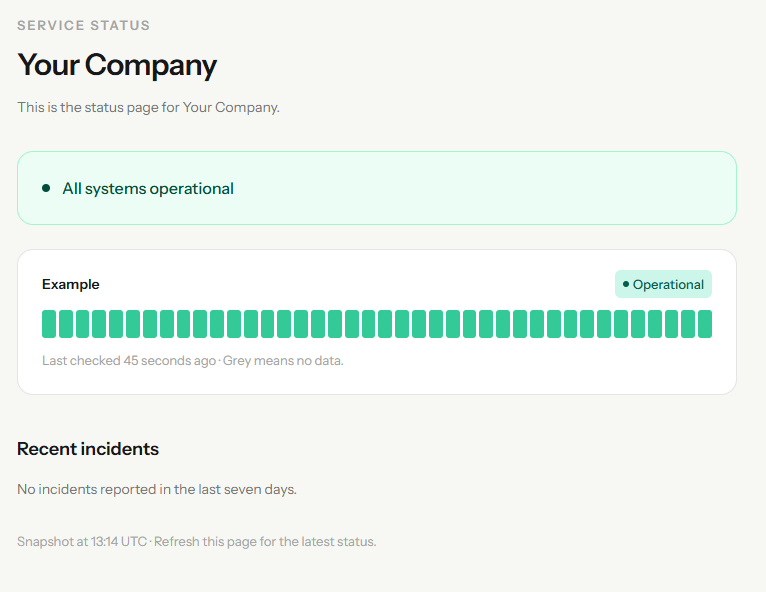Click the Example service name
This screenshot has width=766, height=592.
click(x=70, y=284)
